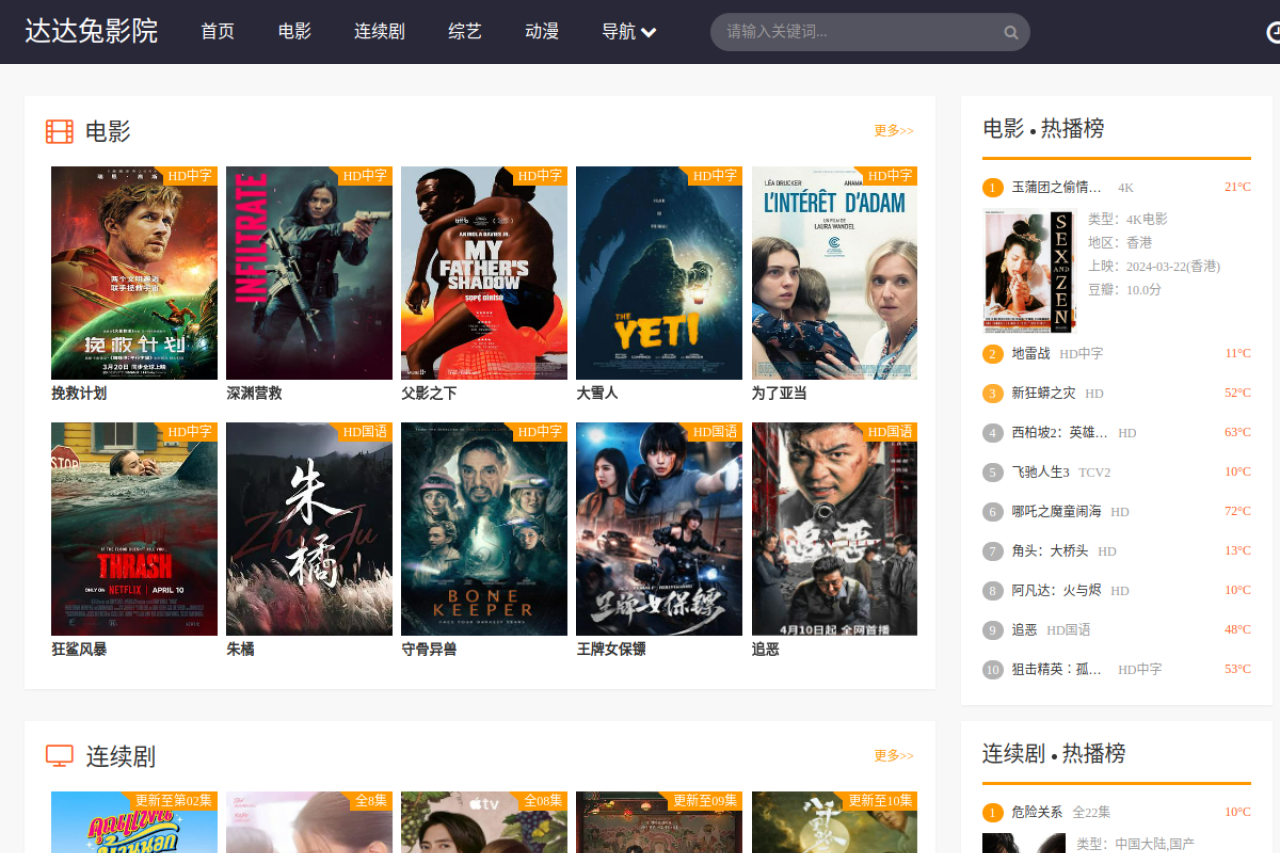Select the 朱橘 poster thumbnail
Viewport: 1280px width, 853px height.
tap(309, 528)
